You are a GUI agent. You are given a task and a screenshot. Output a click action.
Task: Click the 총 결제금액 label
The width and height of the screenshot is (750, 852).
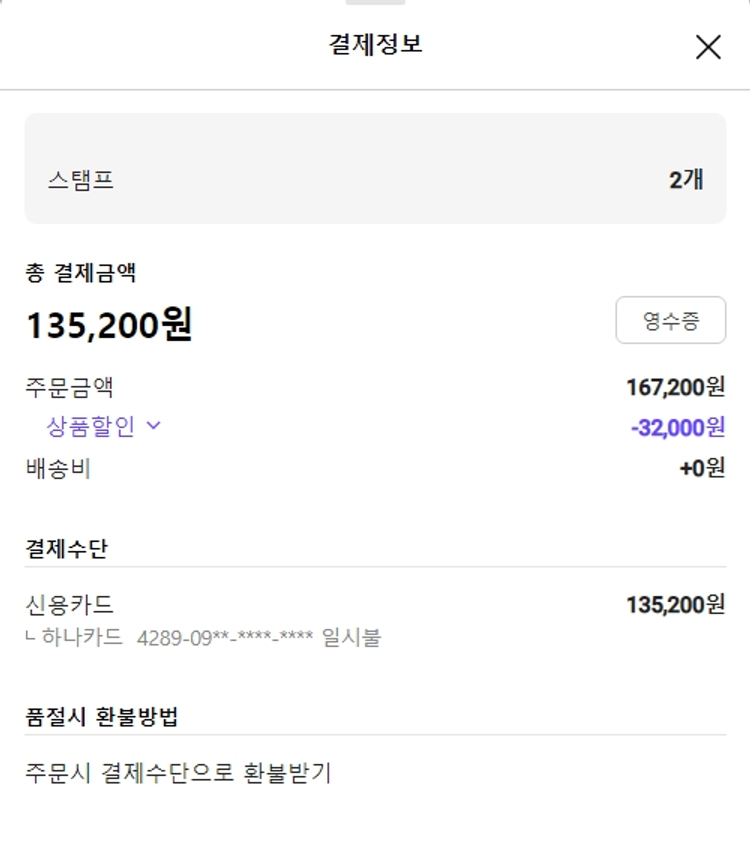tap(81, 271)
